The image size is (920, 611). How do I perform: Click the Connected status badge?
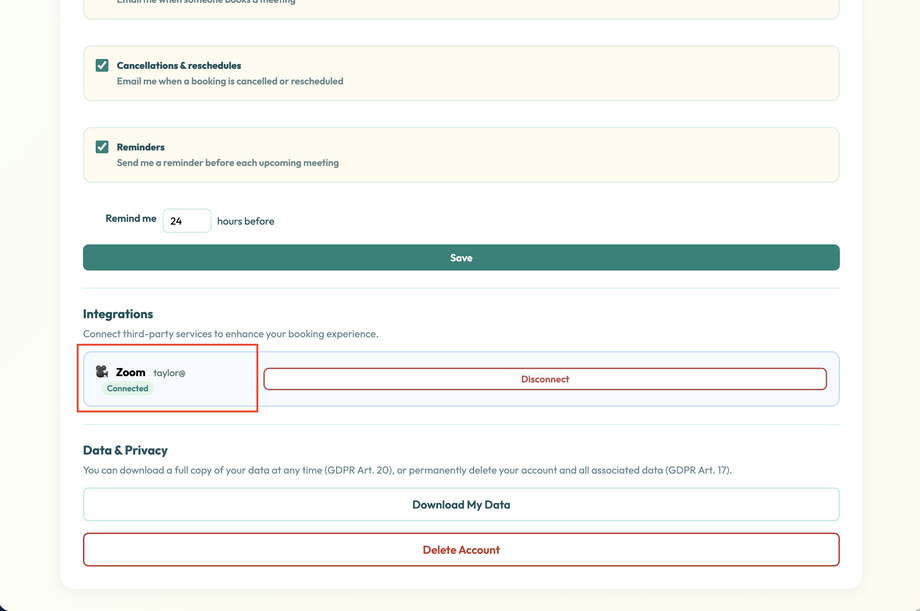127,388
